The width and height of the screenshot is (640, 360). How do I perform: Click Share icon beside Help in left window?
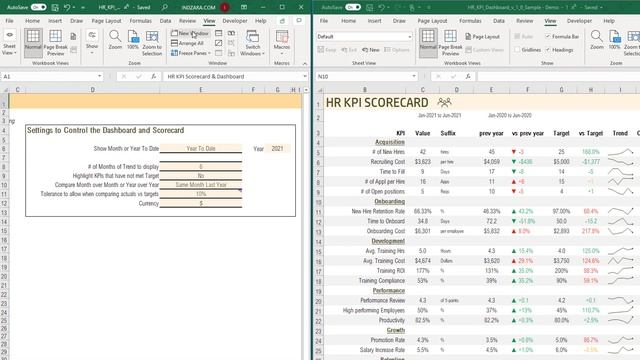(282, 21)
